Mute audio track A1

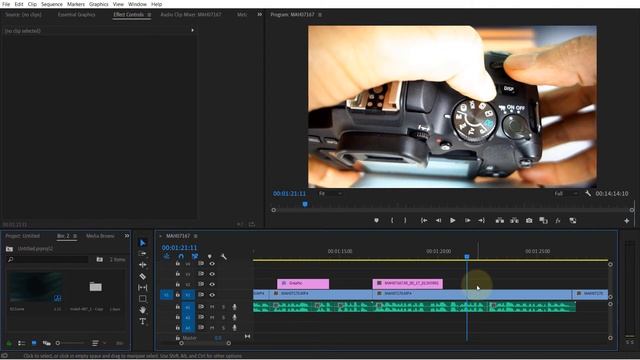pyautogui.click(x=212, y=307)
